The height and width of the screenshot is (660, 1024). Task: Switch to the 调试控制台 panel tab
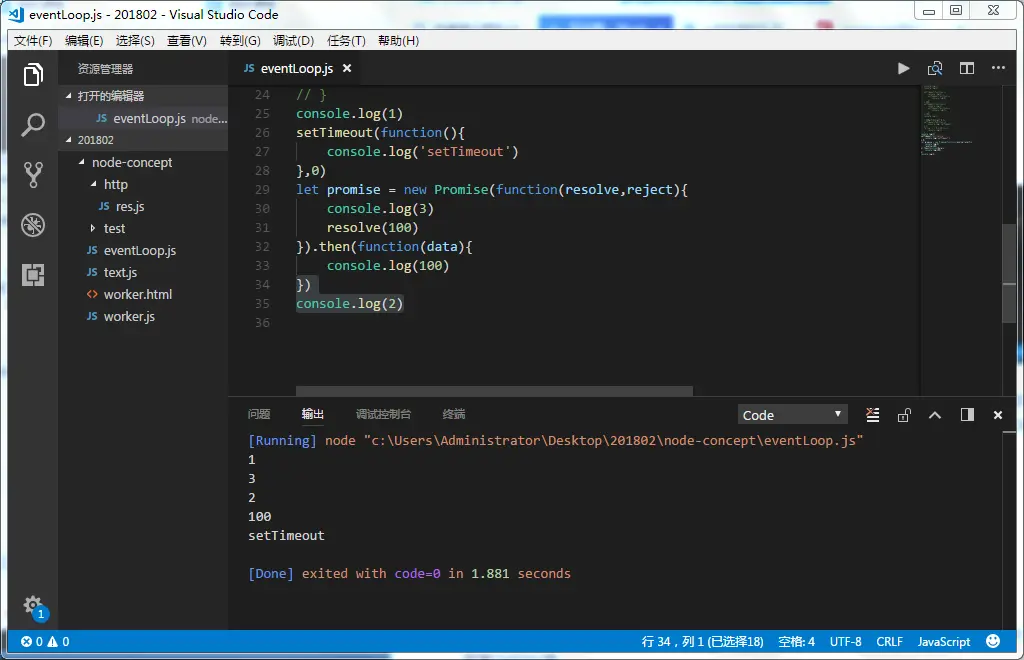point(383,414)
